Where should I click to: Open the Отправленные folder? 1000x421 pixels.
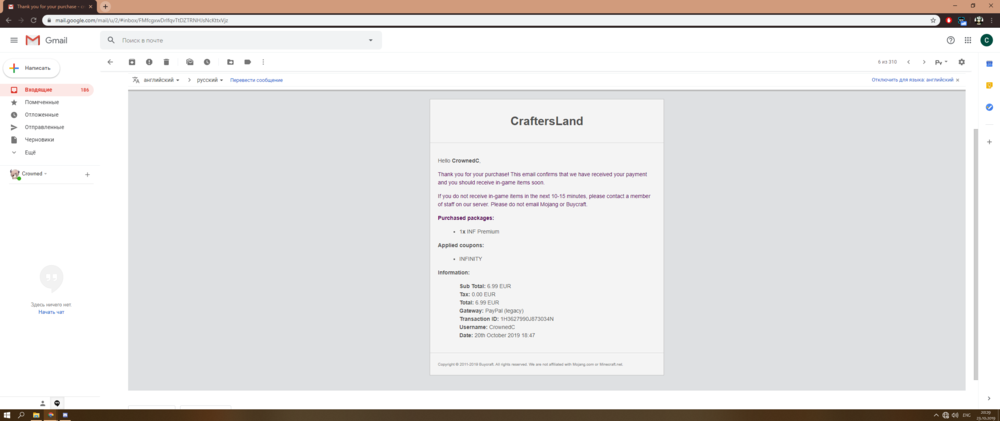click(44, 127)
